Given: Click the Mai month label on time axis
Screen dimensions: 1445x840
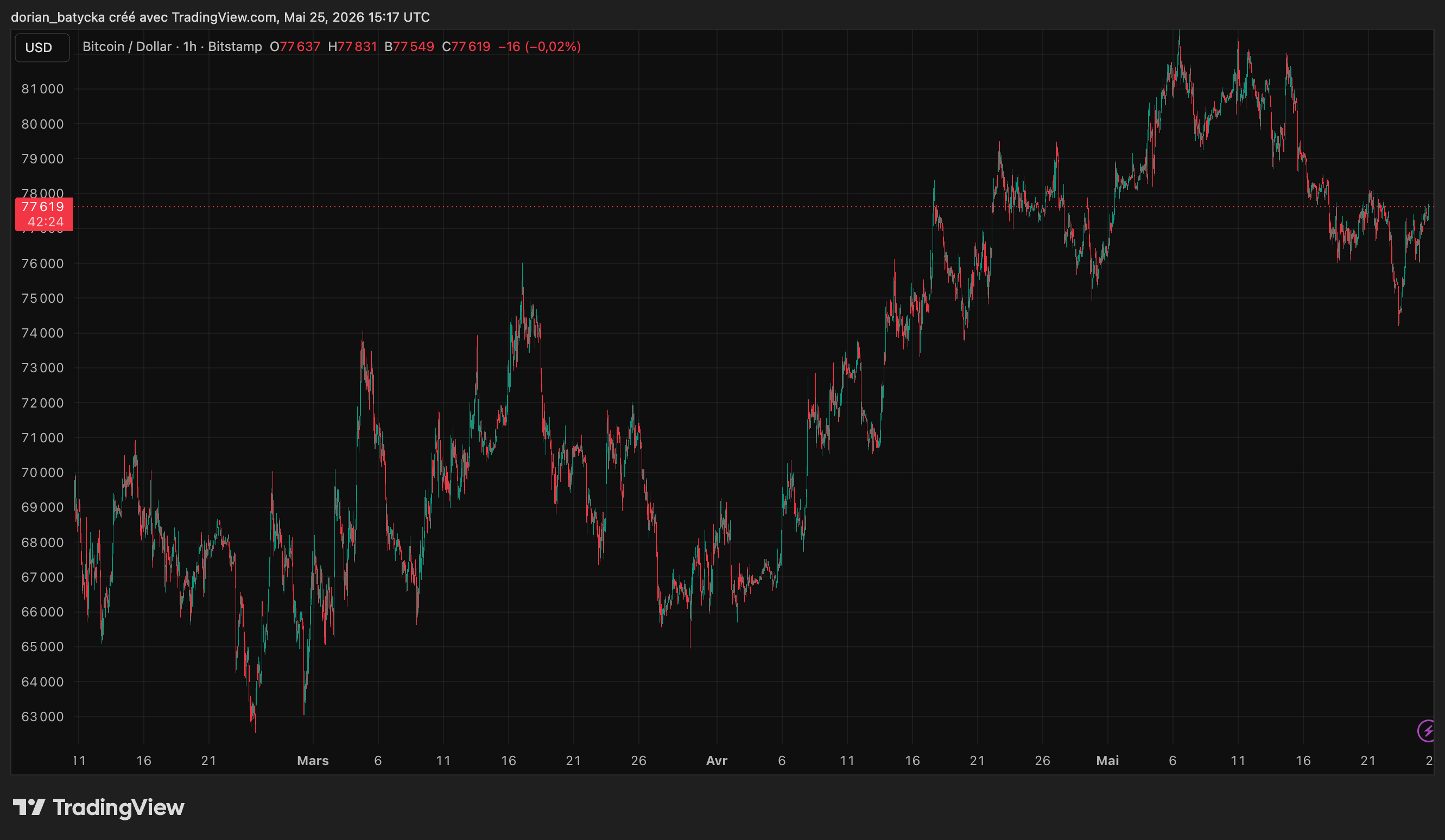Looking at the screenshot, I should 1107,761.
